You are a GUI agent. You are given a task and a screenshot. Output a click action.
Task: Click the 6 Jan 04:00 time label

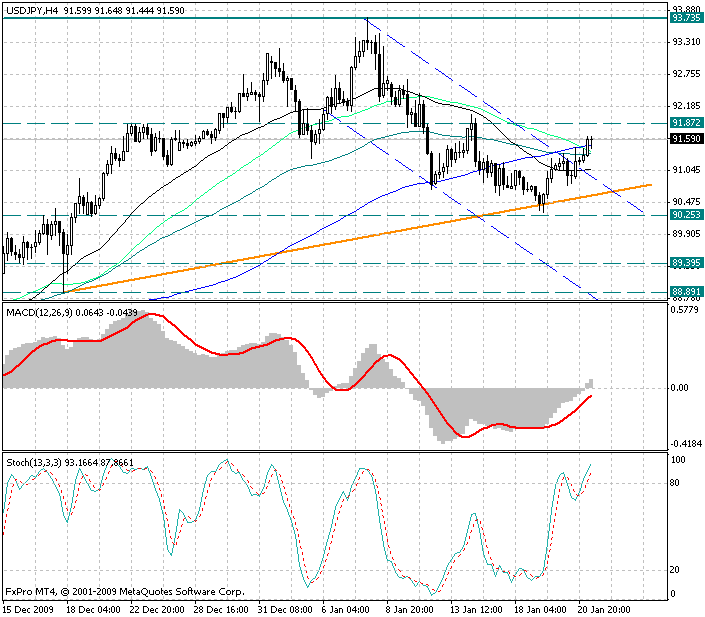(346, 610)
